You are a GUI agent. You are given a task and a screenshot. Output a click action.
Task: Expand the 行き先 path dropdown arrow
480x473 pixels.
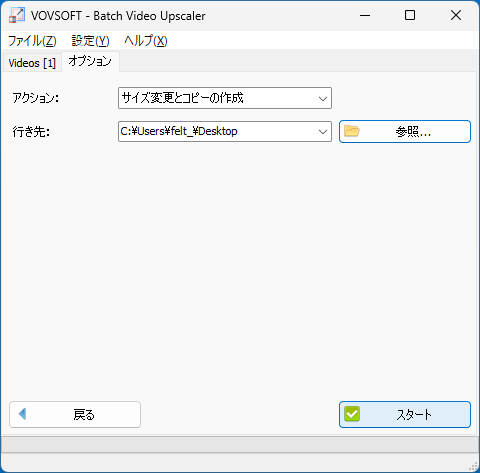tap(322, 132)
